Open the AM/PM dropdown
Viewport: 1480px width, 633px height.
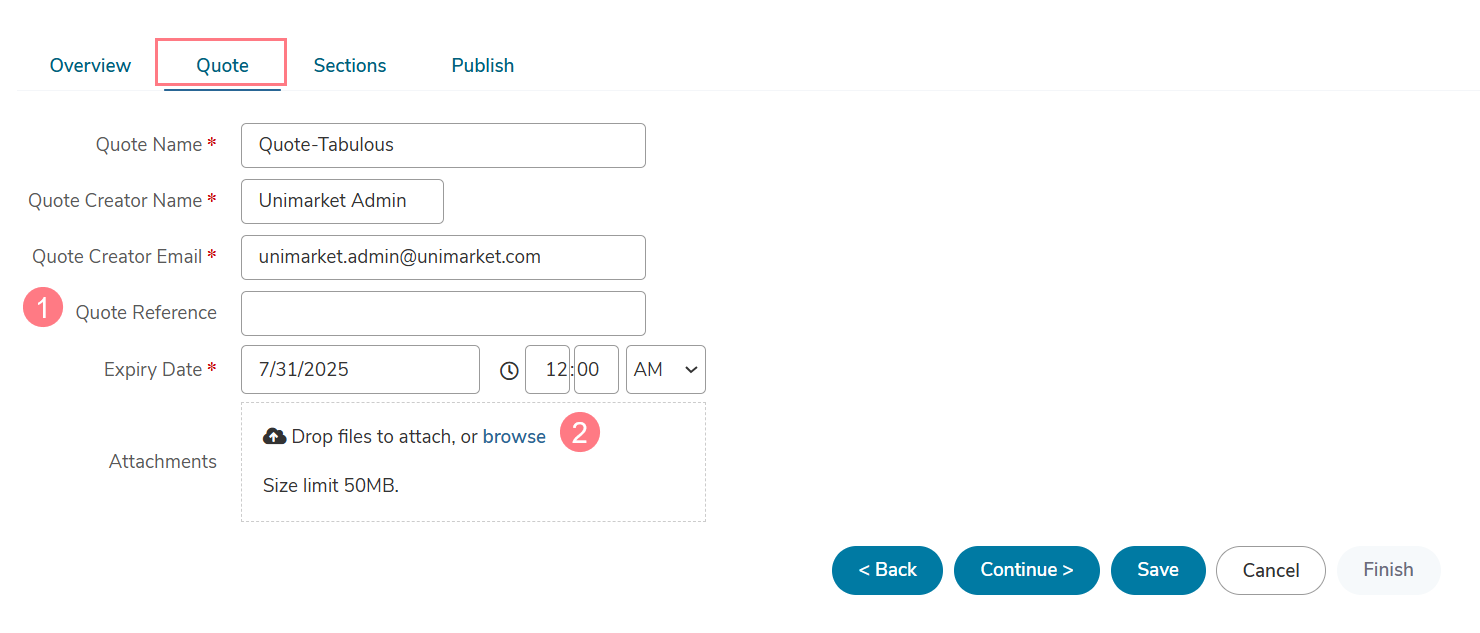pyautogui.click(x=666, y=370)
